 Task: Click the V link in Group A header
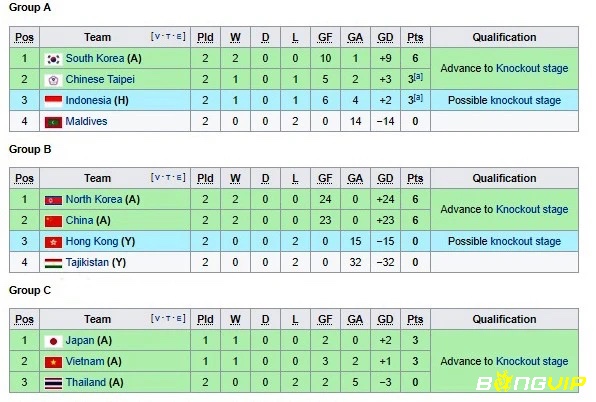tap(157, 36)
